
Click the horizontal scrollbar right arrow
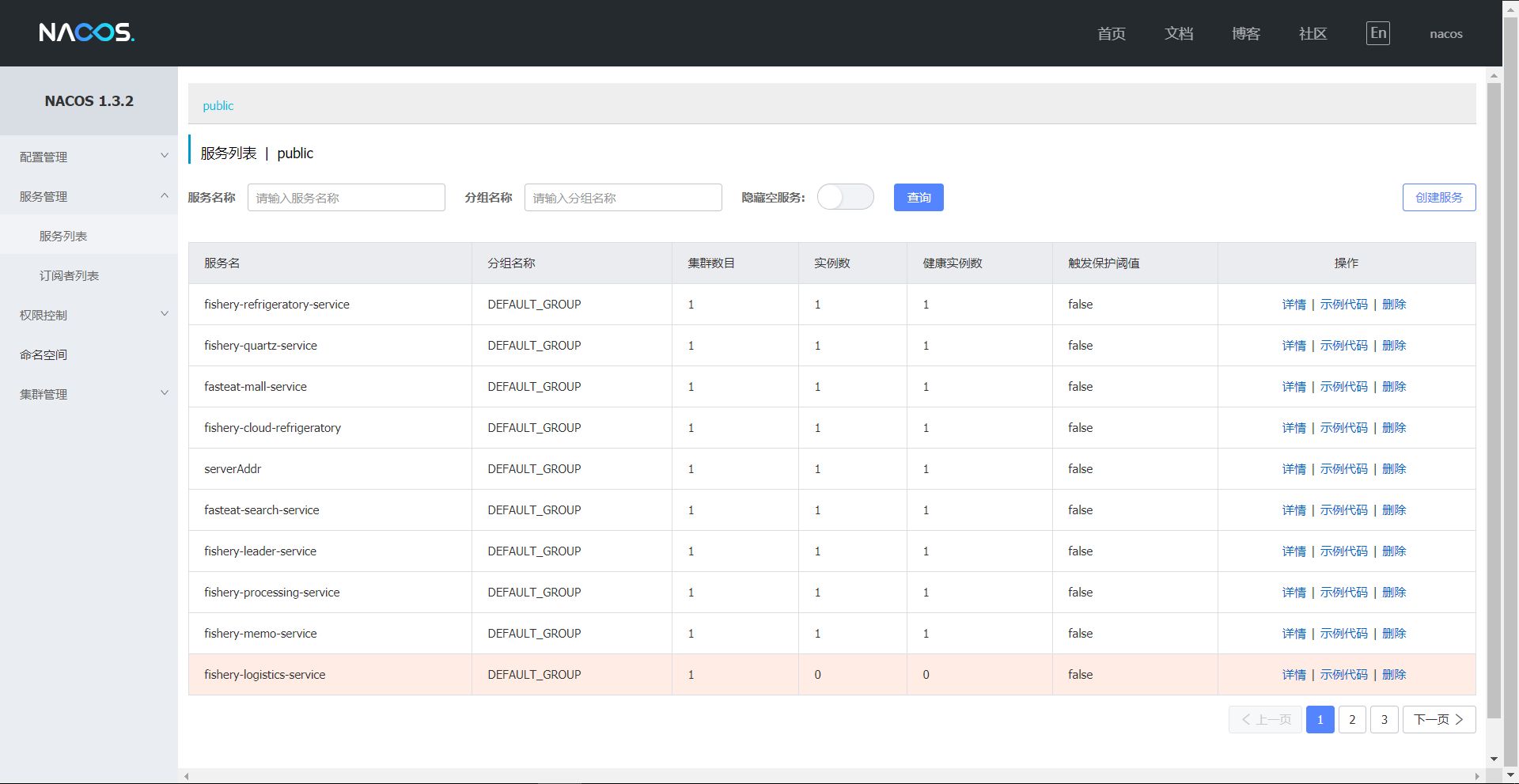tap(1477, 776)
